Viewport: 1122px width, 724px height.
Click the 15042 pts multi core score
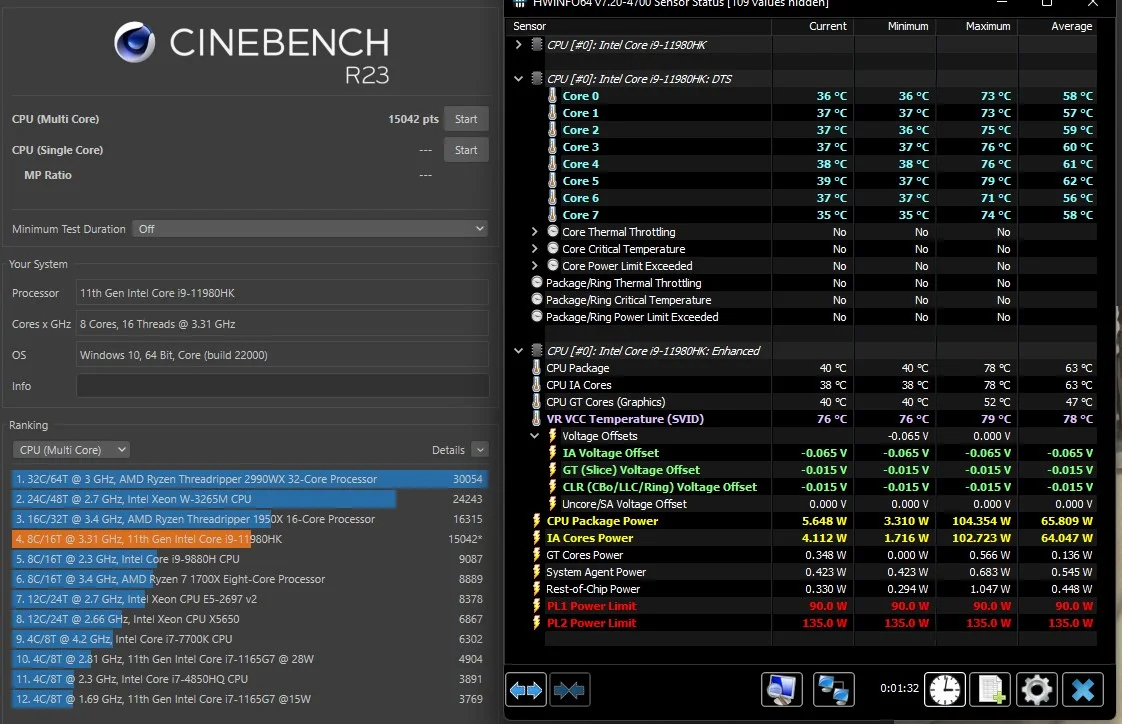tap(413, 119)
